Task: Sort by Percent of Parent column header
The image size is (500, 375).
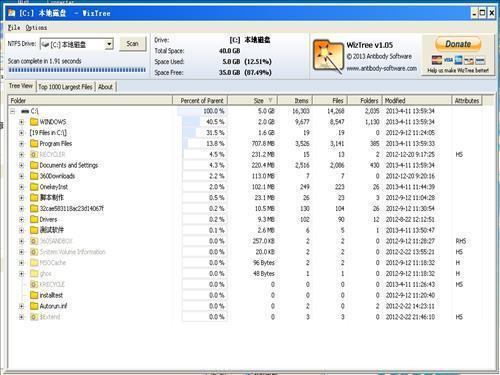Action: tap(200, 100)
